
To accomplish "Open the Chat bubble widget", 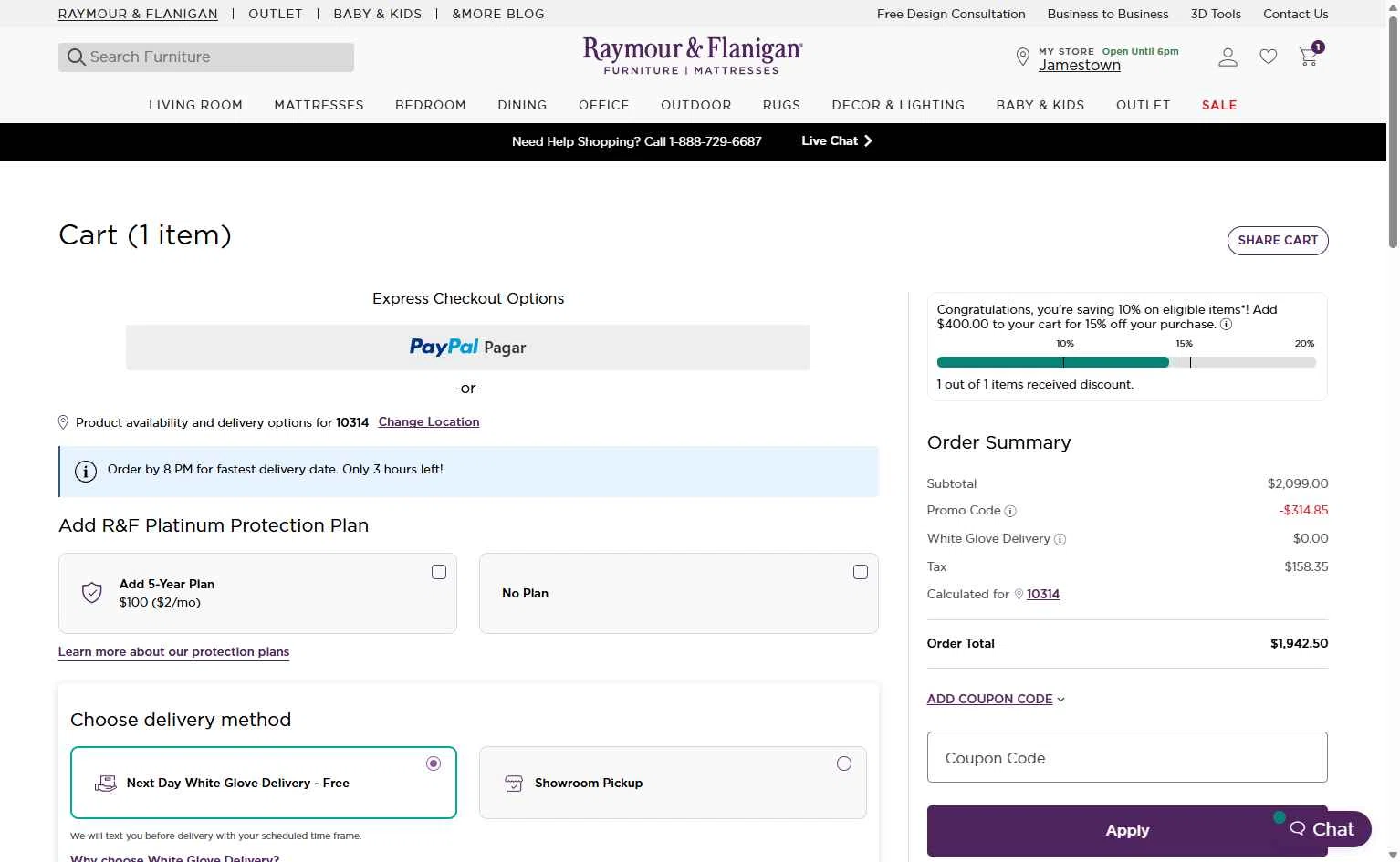I will (x=1322, y=829).
